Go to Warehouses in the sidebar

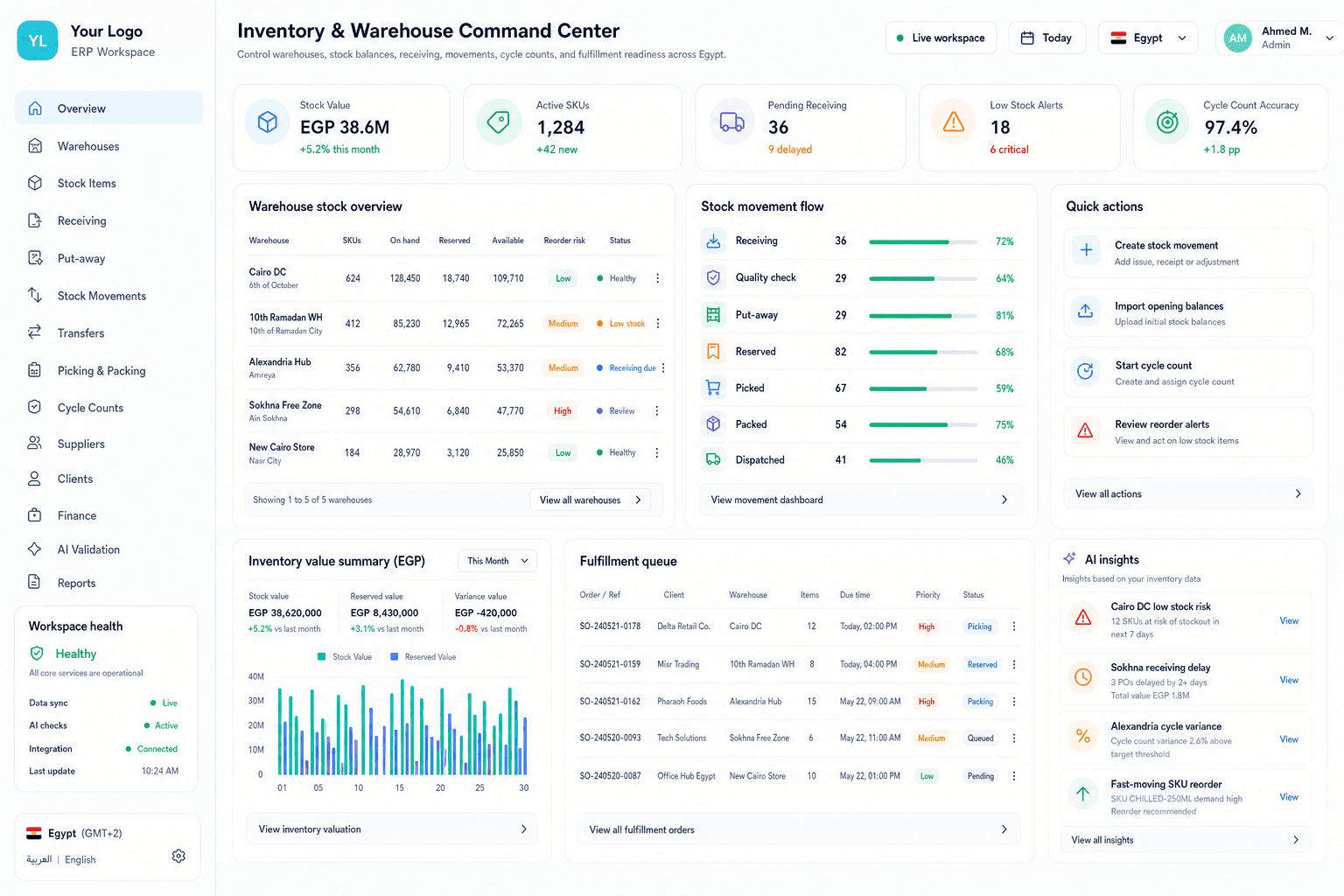108,146
